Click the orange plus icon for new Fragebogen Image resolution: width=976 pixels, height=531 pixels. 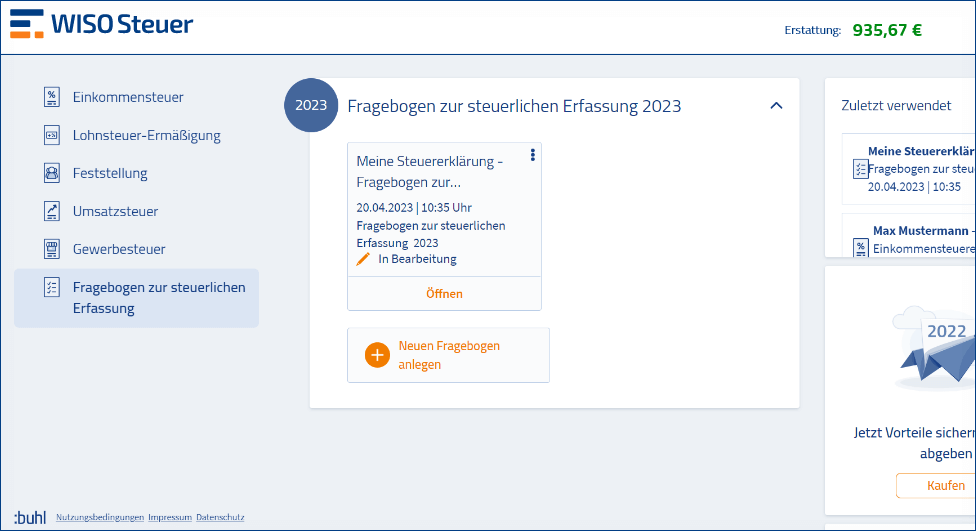(377, 355)
